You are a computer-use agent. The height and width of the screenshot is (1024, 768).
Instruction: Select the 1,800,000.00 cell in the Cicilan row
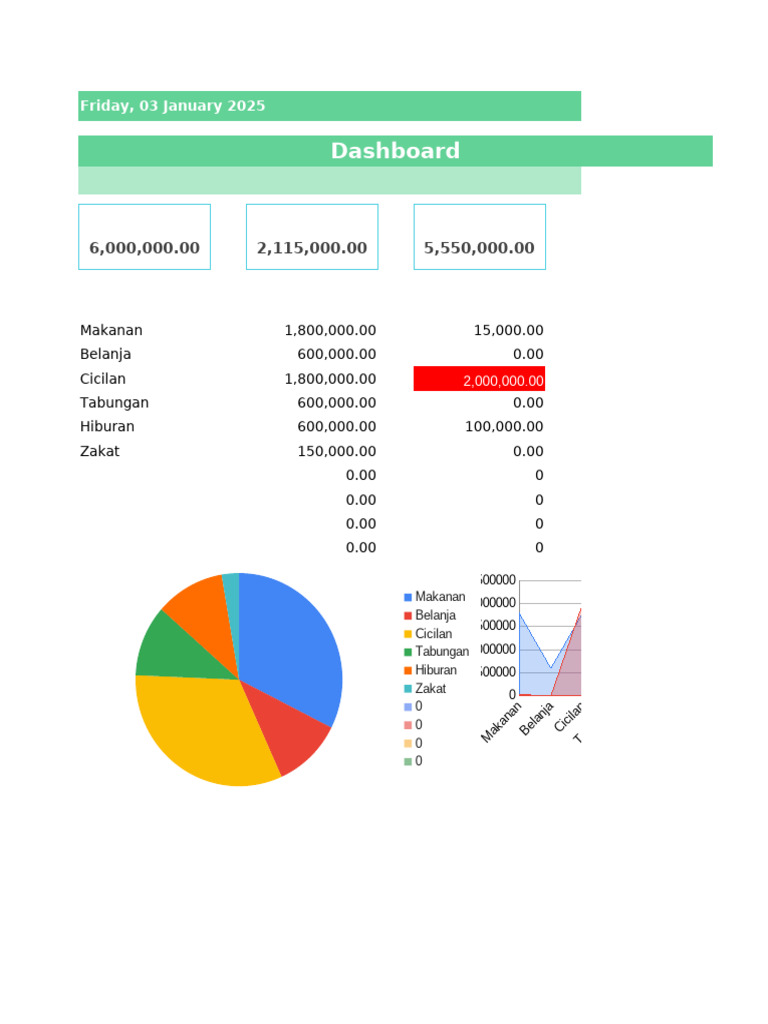(330, 379)
